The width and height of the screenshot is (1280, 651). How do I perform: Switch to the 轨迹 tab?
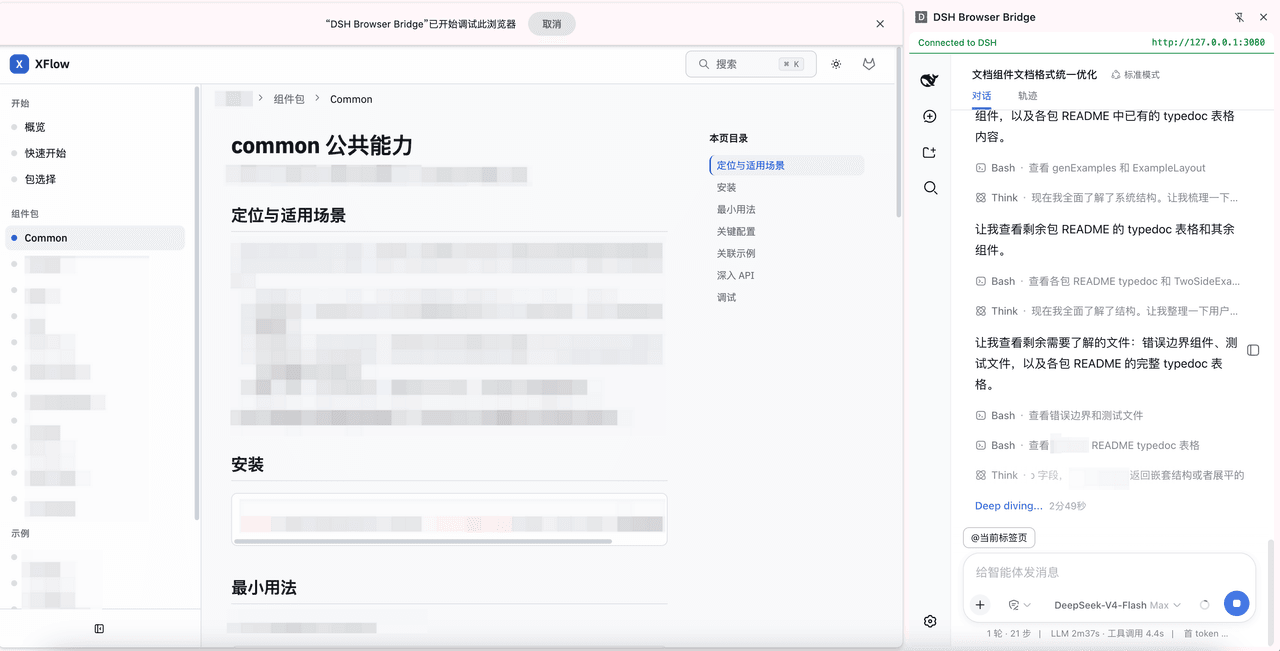1028,96
